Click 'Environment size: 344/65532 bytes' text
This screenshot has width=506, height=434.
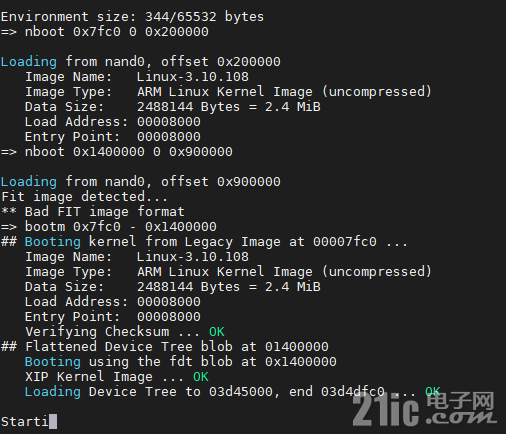point(132,17)
